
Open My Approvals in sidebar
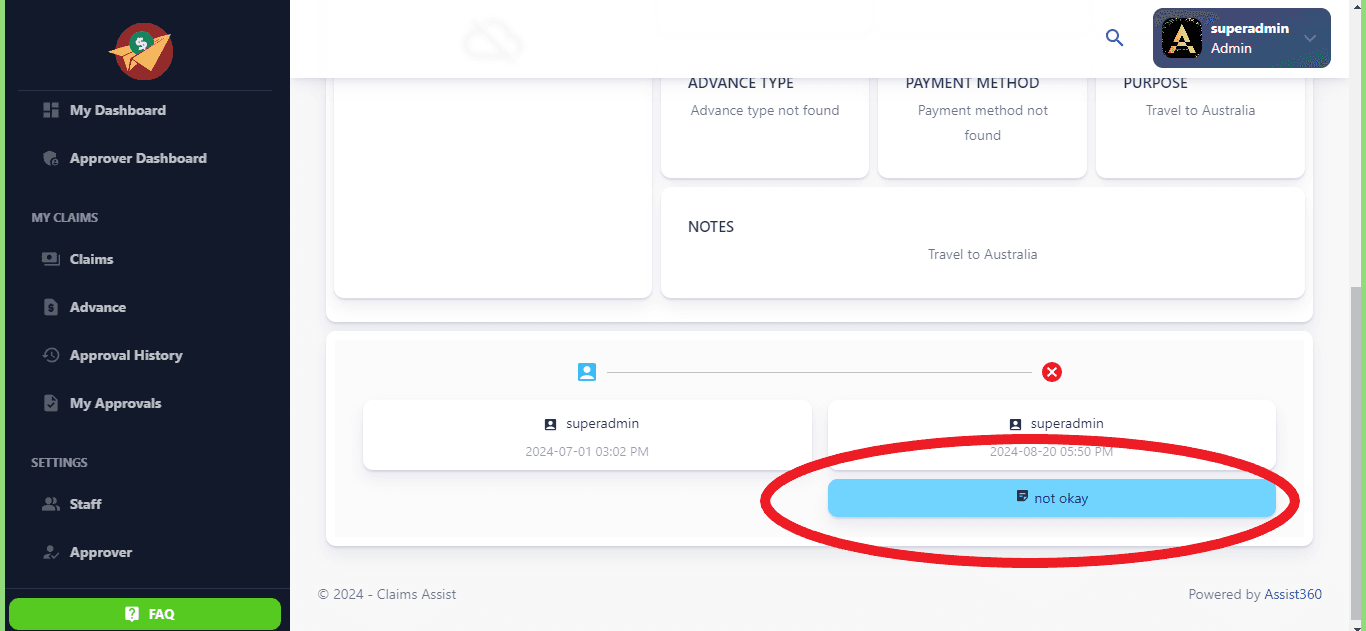point(115,403)
